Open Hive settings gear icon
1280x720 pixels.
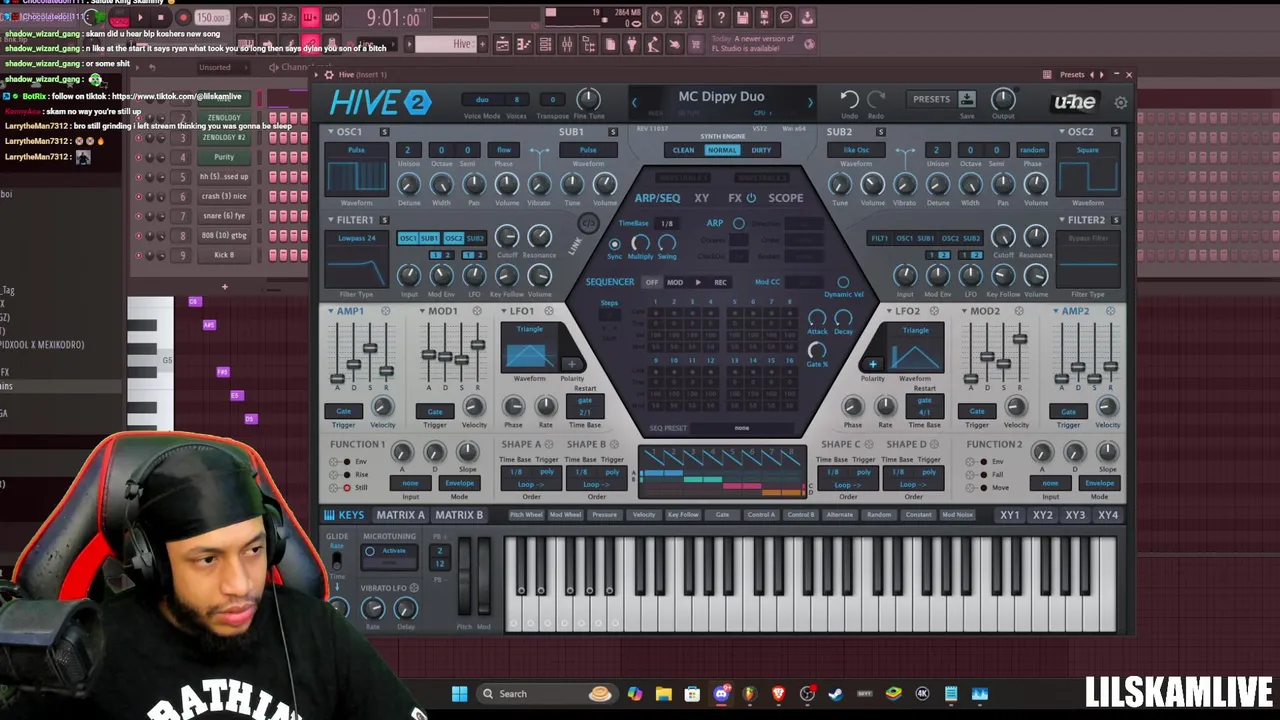click(1120, 103)
